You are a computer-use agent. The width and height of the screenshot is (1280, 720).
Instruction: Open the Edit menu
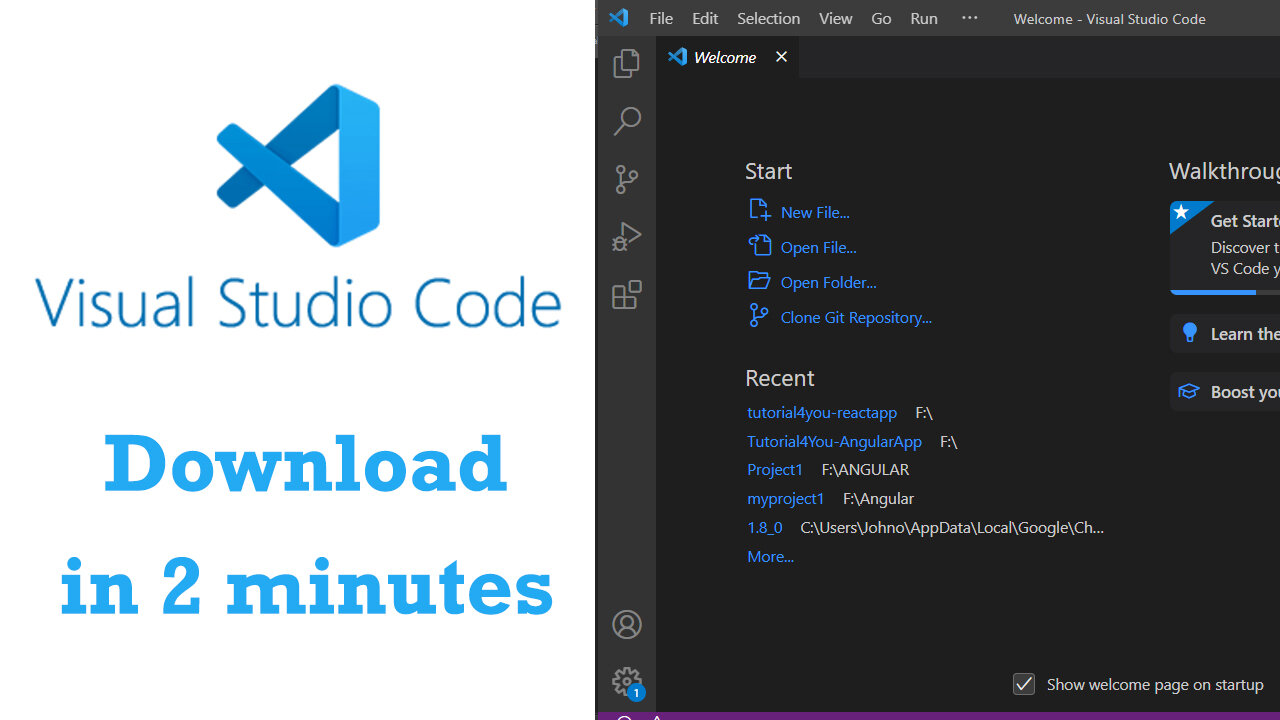(705, 18)
